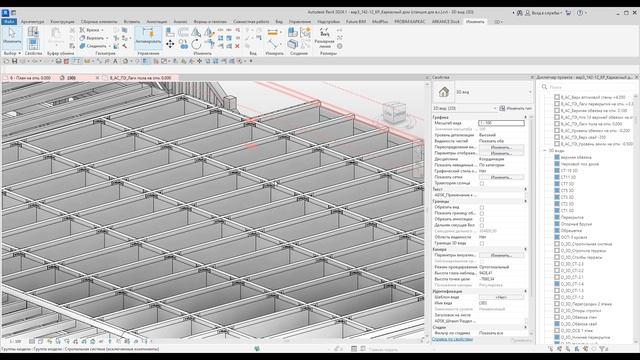
Task: Click the Dimension line (Размерная линия) tool
Action: pyautogui.click(x=325, y=38)
